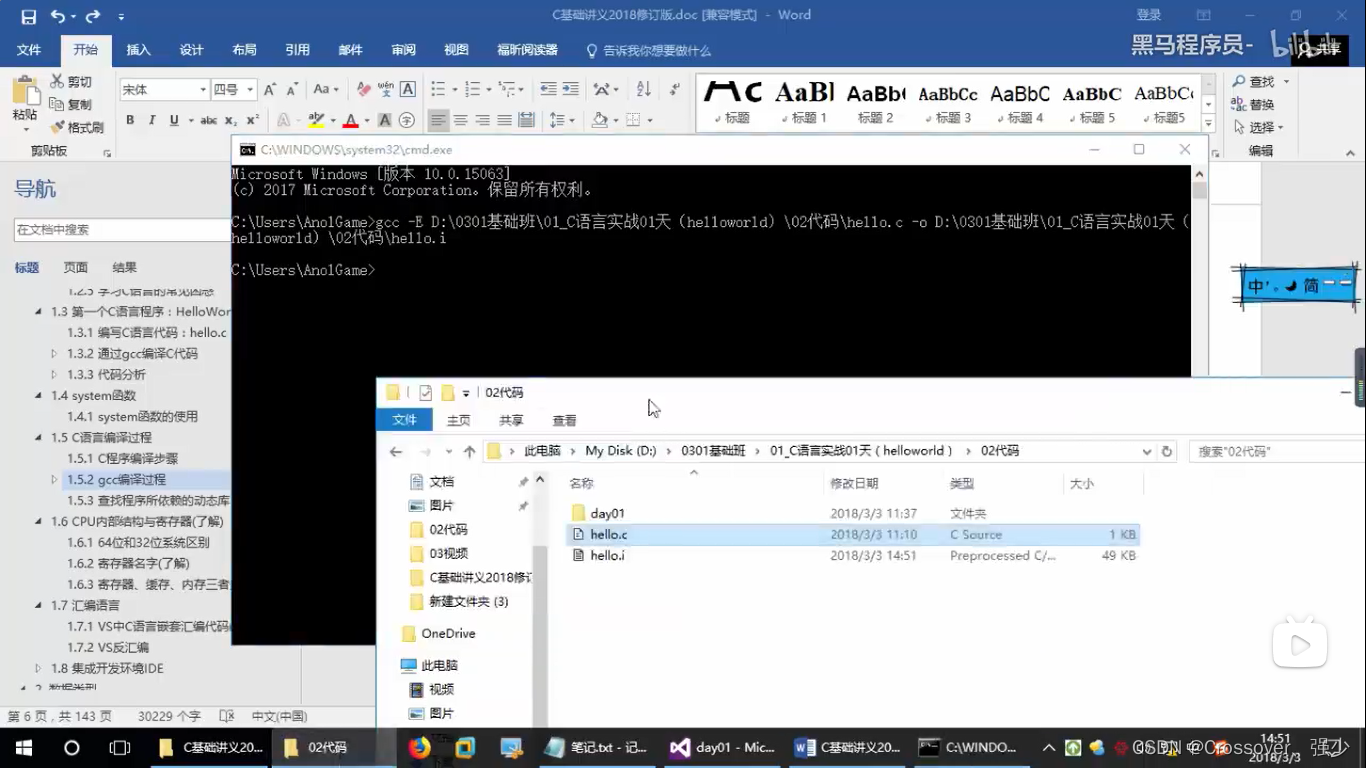Open the font name dropdown (宋体)
Viewport: 1366px width, 768px height.
203,89
